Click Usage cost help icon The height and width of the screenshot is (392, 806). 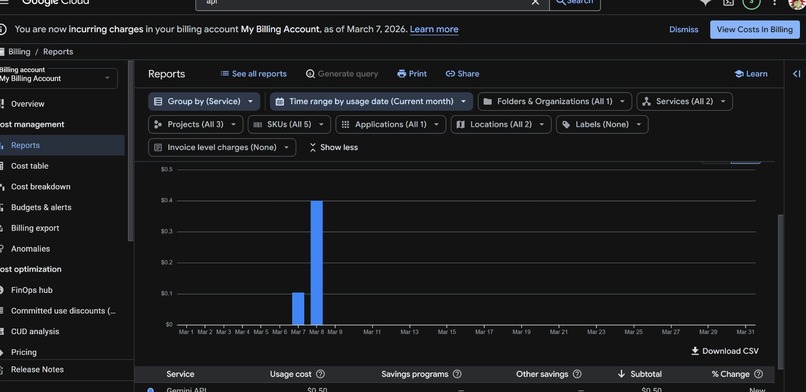click(320, 374)
